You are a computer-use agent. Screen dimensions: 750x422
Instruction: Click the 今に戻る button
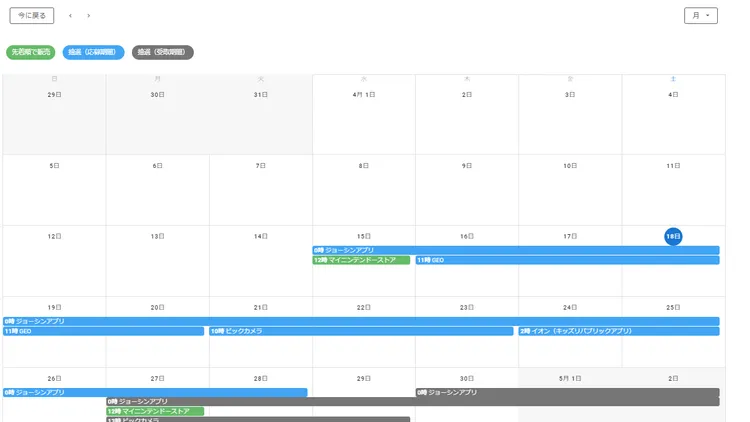(32, 15)
